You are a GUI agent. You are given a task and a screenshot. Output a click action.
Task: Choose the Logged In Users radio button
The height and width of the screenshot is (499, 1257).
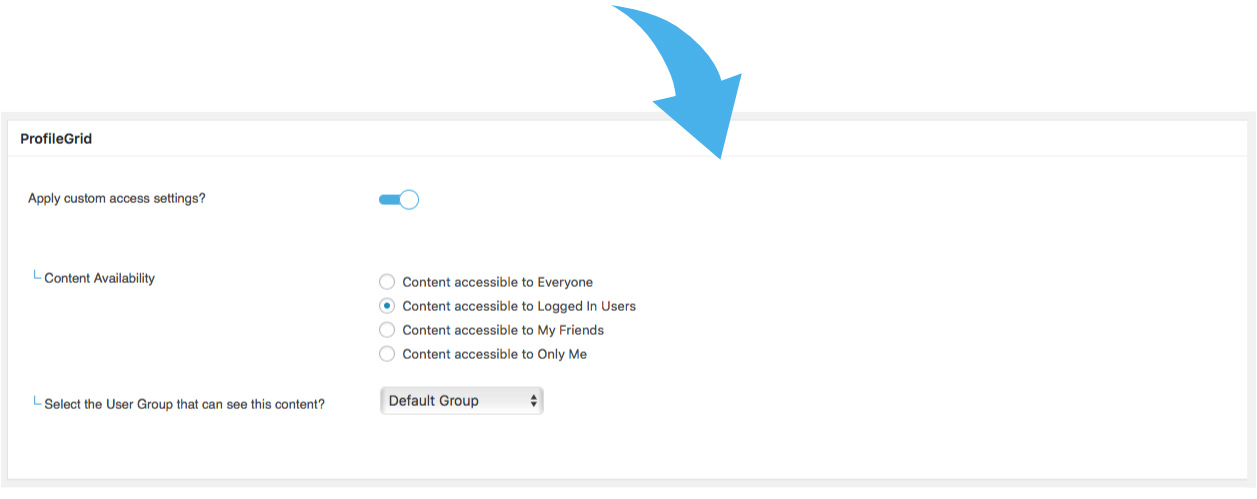coord(387,306)
